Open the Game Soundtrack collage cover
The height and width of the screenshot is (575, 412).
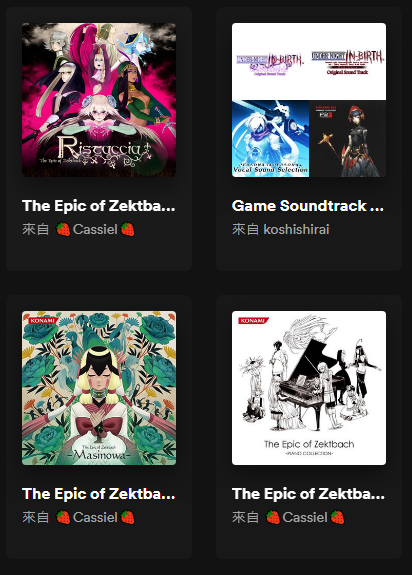click(x=309, y=100)
